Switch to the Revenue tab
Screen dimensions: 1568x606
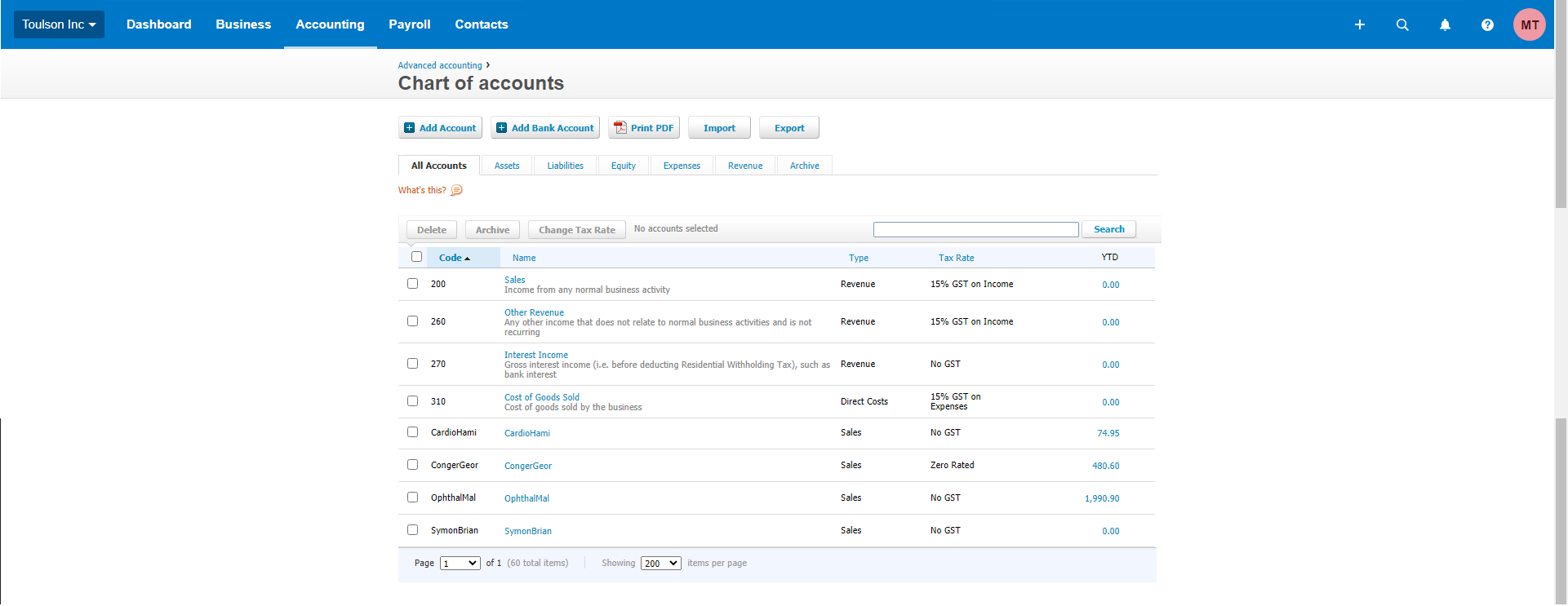pos(745,166)
